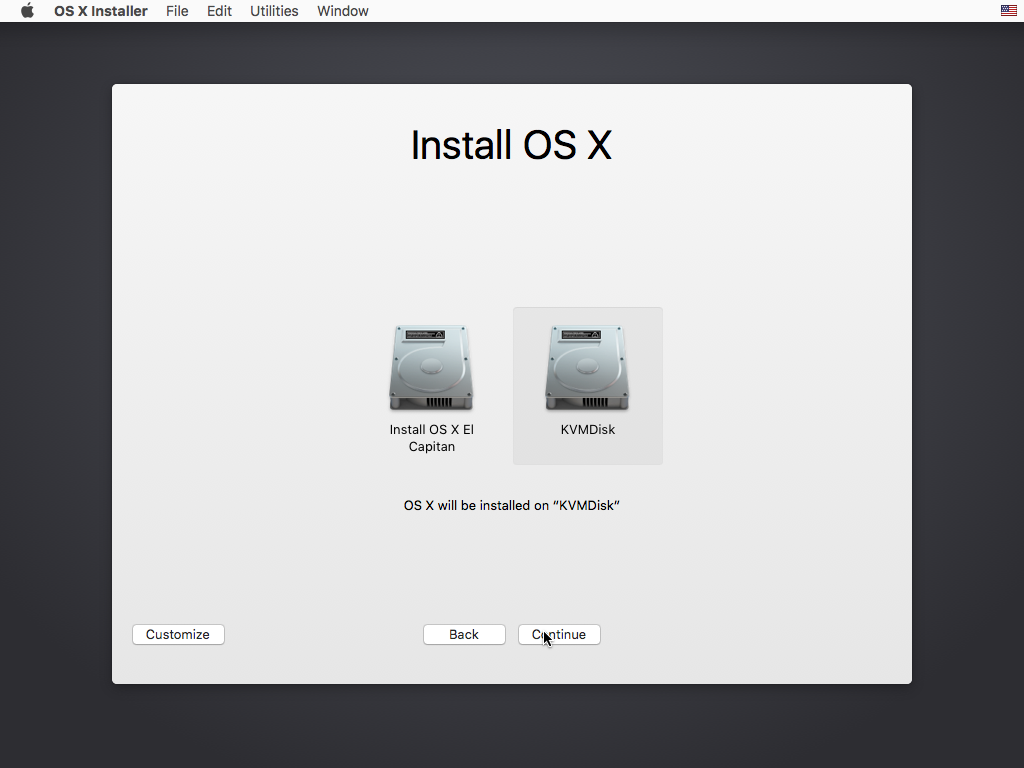Select the KVMDisk drive icon
Viewport: 1024px width, 768px height.
(587, 367)
